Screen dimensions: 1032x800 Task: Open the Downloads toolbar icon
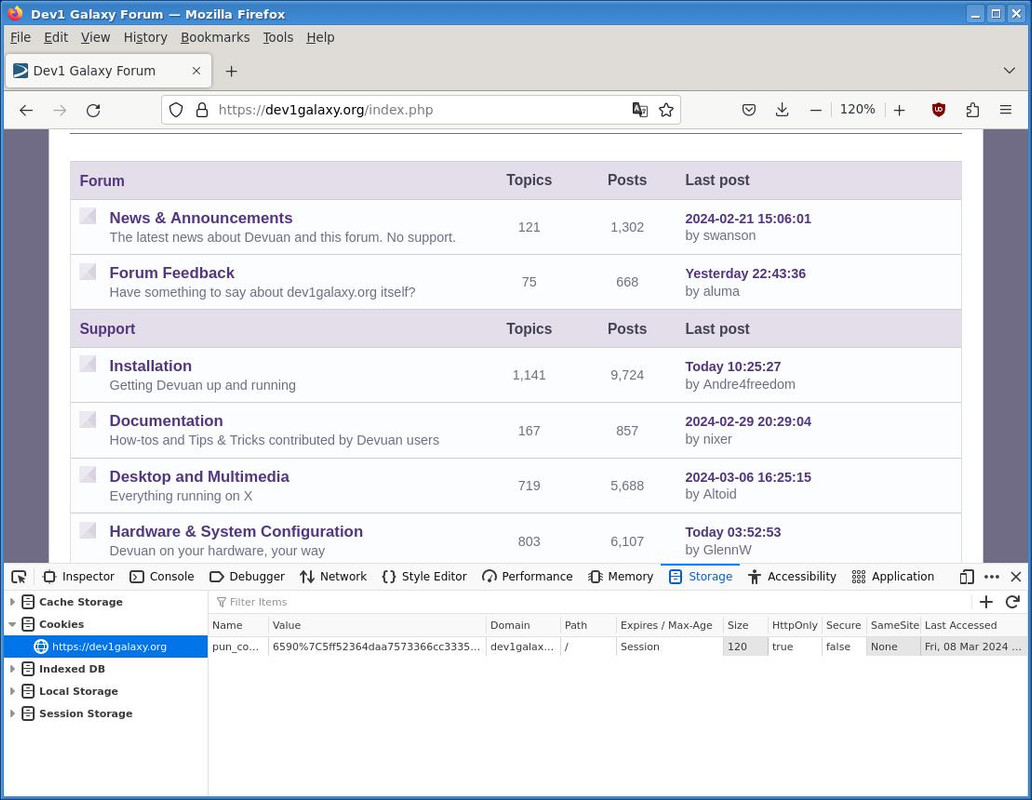(x=782, y=110)
